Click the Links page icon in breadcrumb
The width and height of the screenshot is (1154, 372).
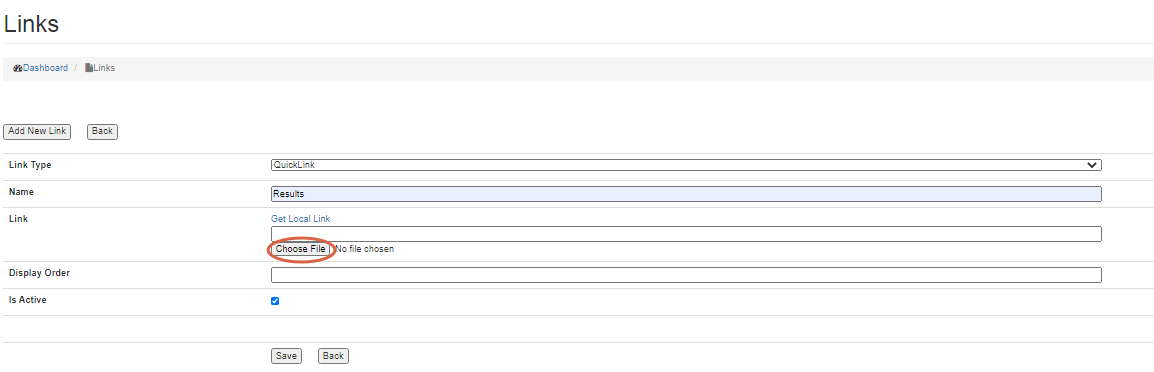(89, 68)
